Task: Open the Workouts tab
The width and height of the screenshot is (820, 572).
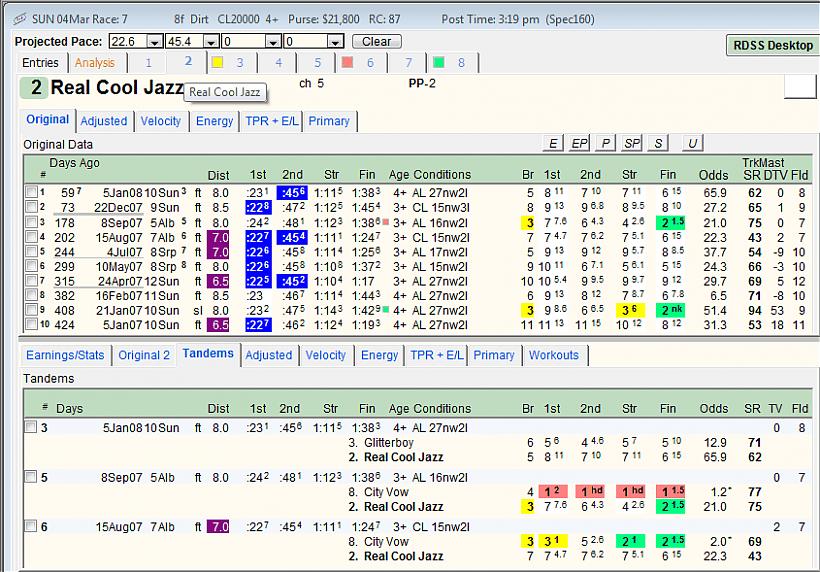Action: (554, 355)
